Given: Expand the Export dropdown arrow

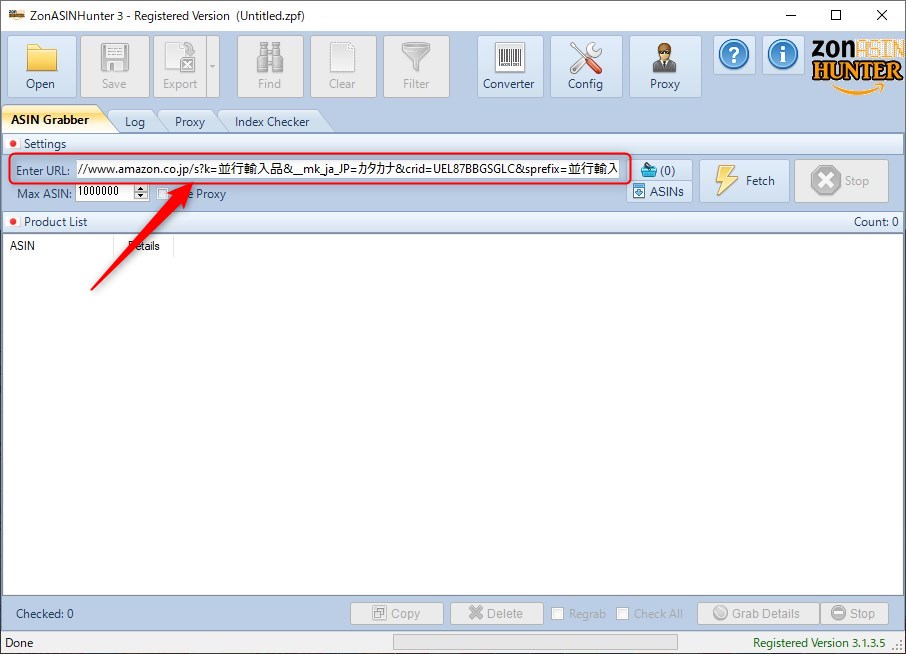Looking at the screenshot, I should click(x=213, y=66).
